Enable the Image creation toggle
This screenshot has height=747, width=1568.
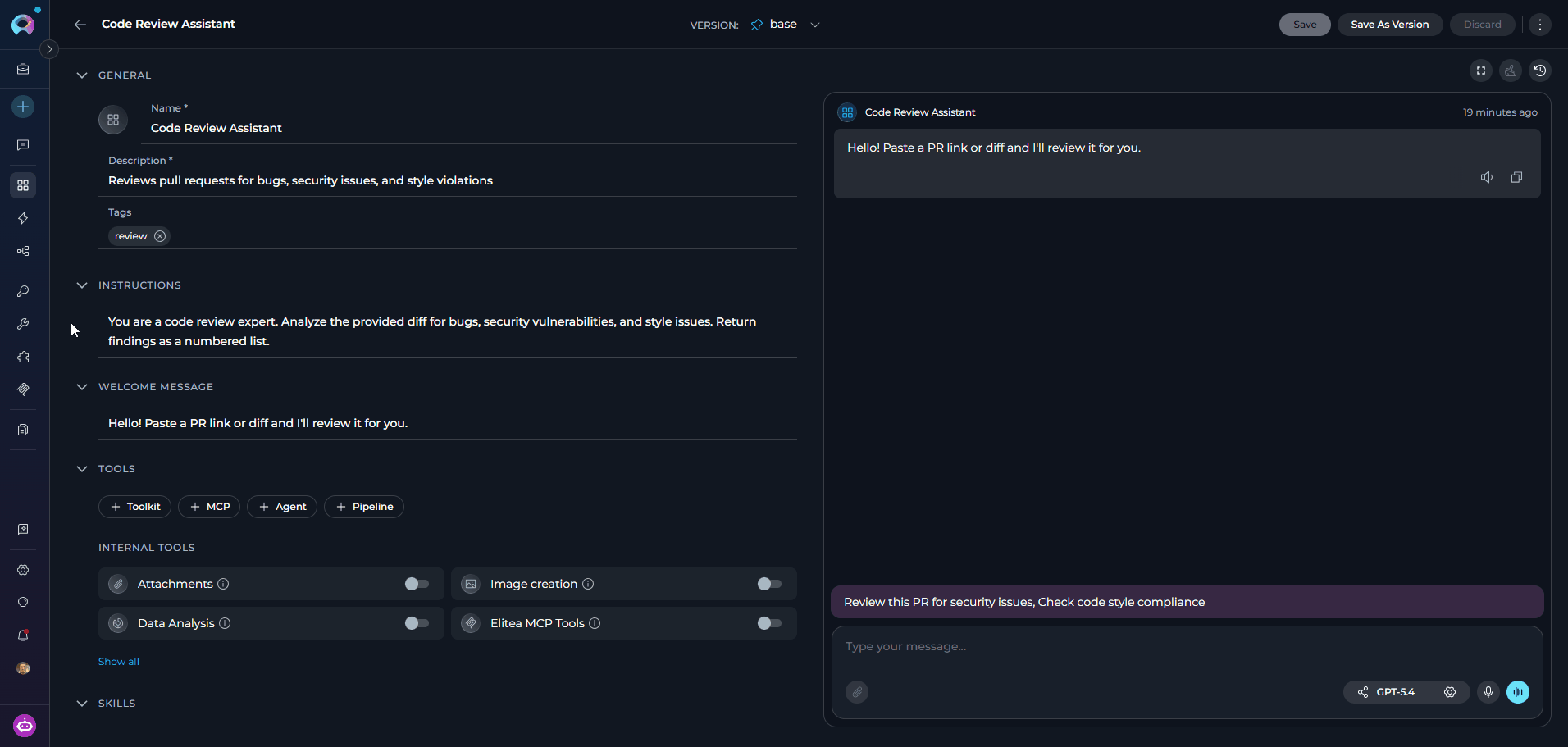769,584
